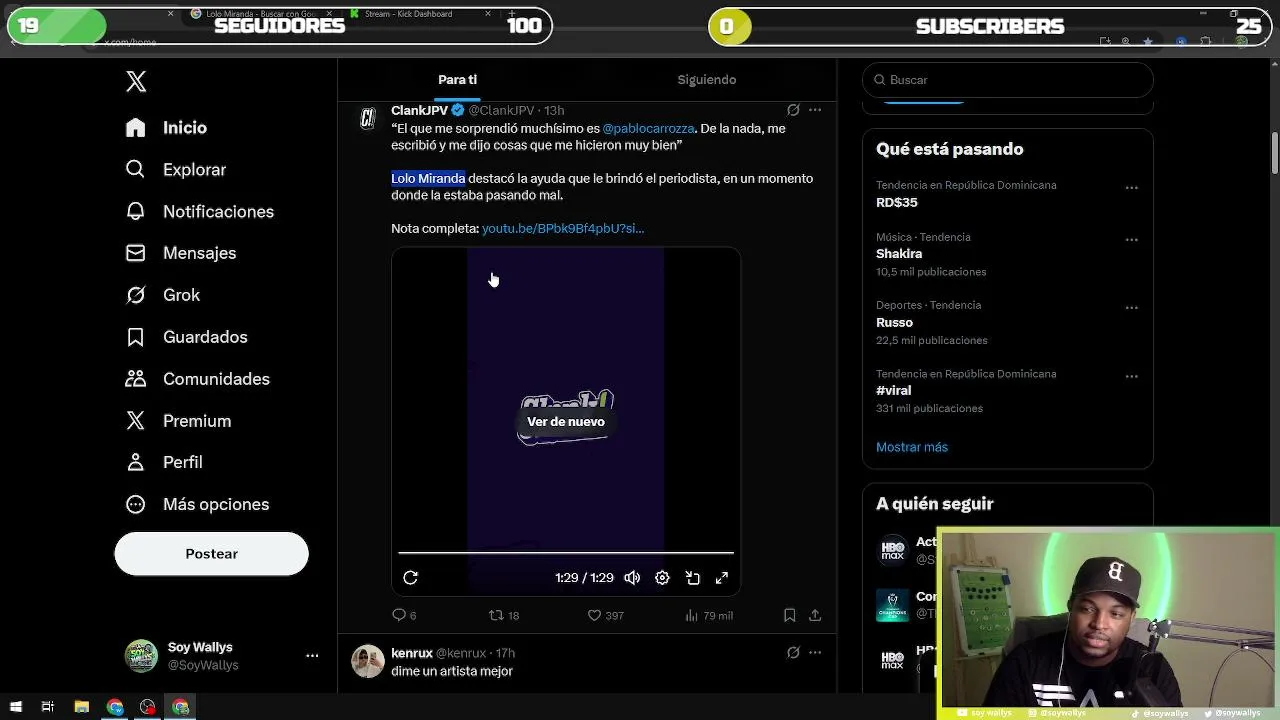Click the video replay icon
Viewport: 1280px width, 720px height.
point(410,578)
